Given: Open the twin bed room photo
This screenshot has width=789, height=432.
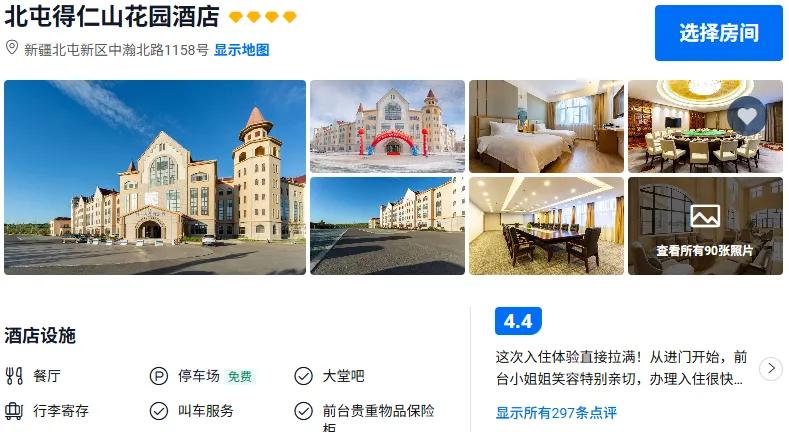Looking at the screenshot, I should pyautogui.click(x=546, y=127).
